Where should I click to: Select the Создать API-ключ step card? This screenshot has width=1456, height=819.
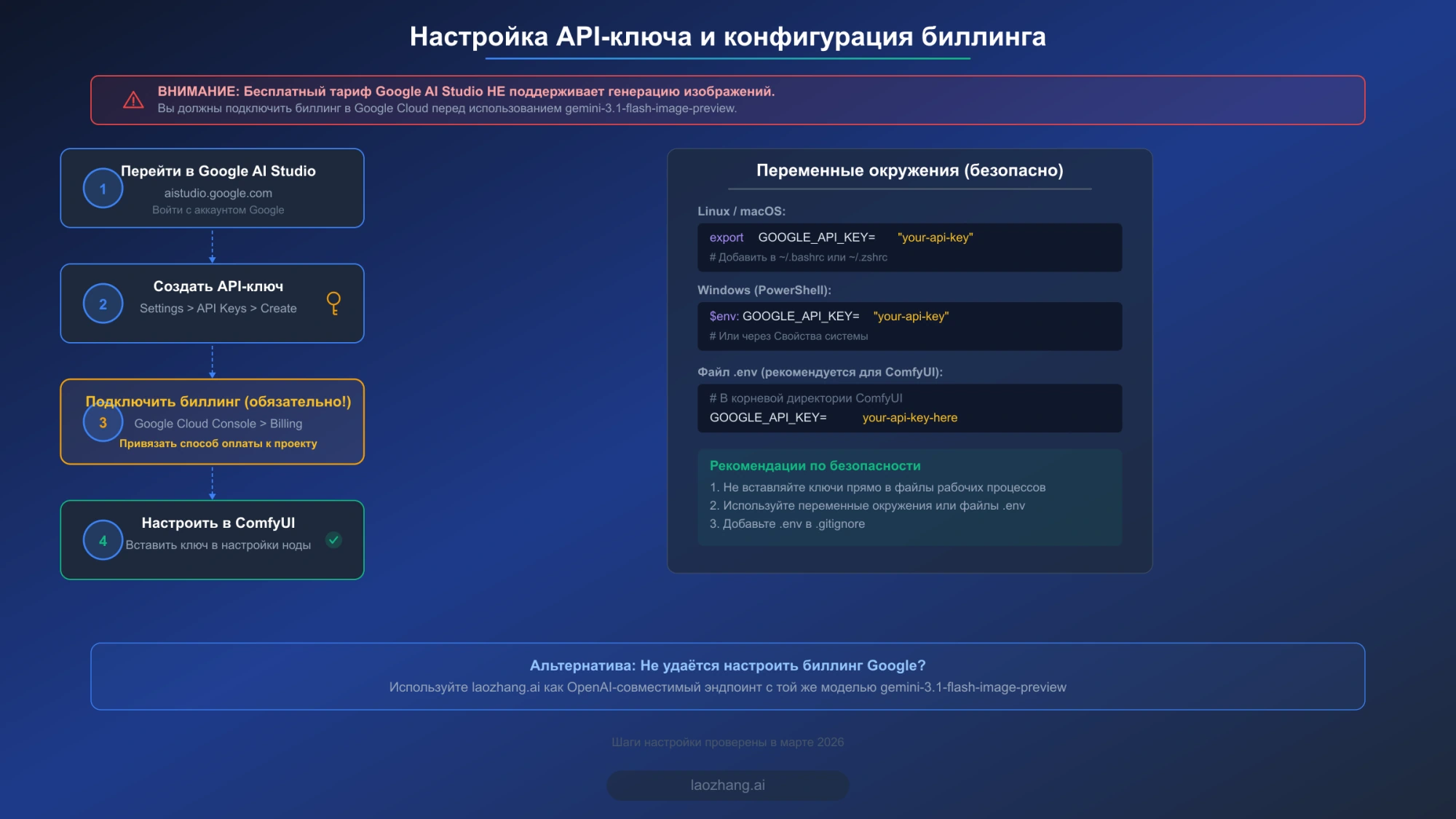212,303
